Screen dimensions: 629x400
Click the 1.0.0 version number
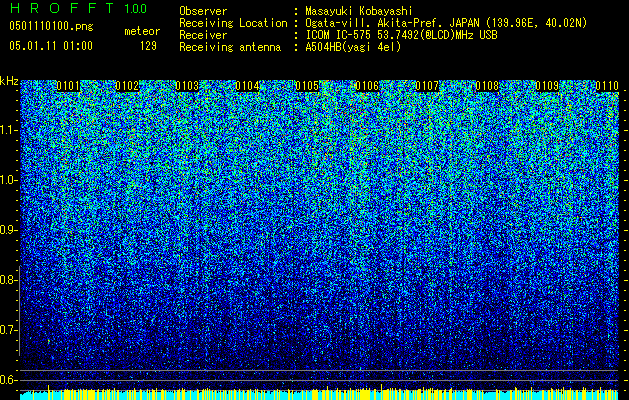pyautogui.click(x=136, y=8)
